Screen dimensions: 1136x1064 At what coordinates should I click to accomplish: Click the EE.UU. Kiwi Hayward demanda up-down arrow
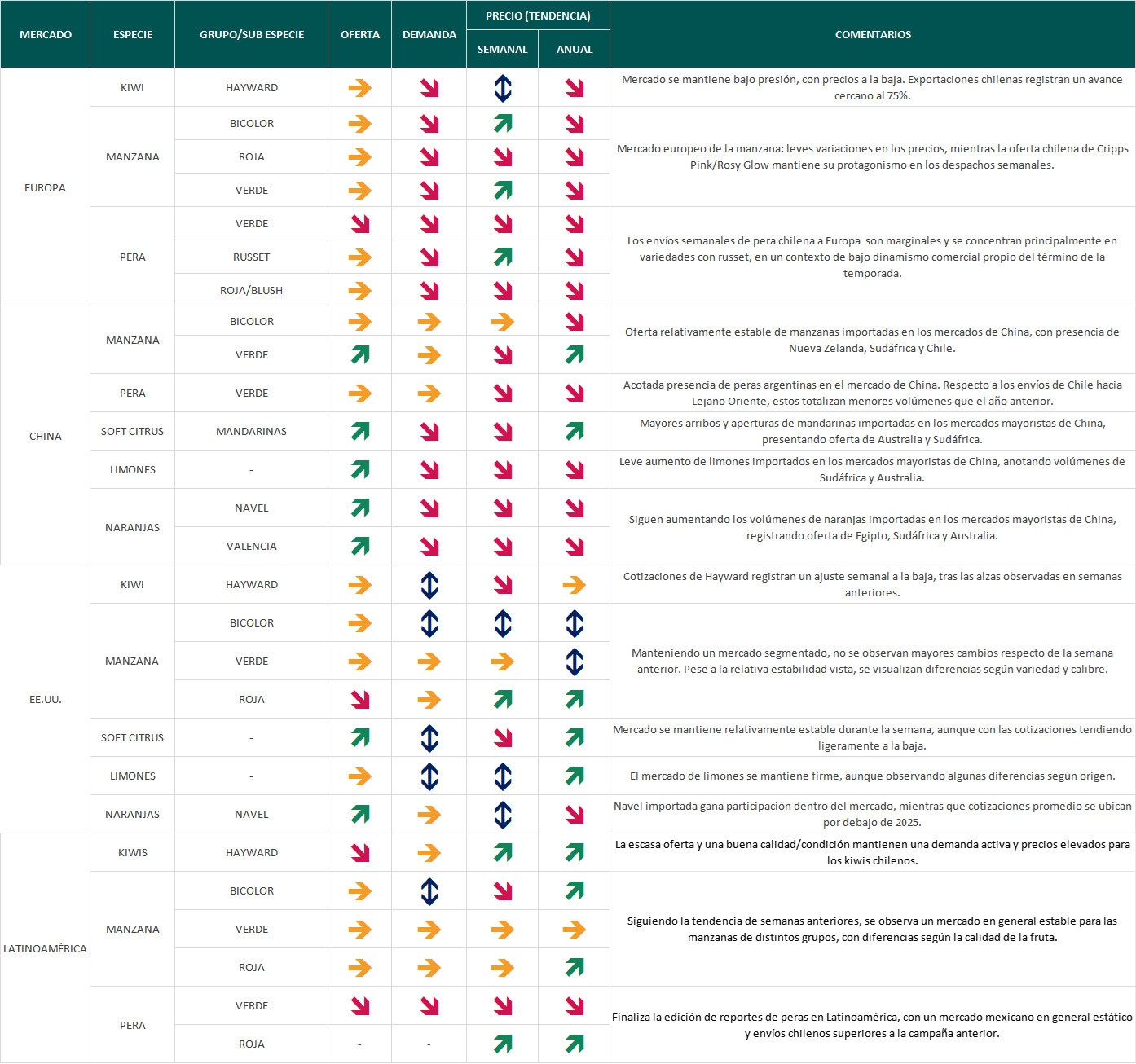click(x=429, y=585)
